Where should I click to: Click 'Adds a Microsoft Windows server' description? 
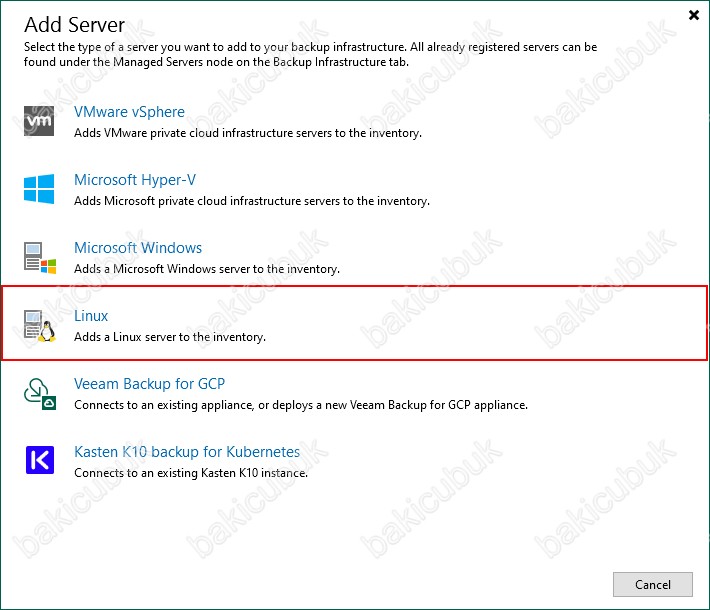[x=207, y=269]
